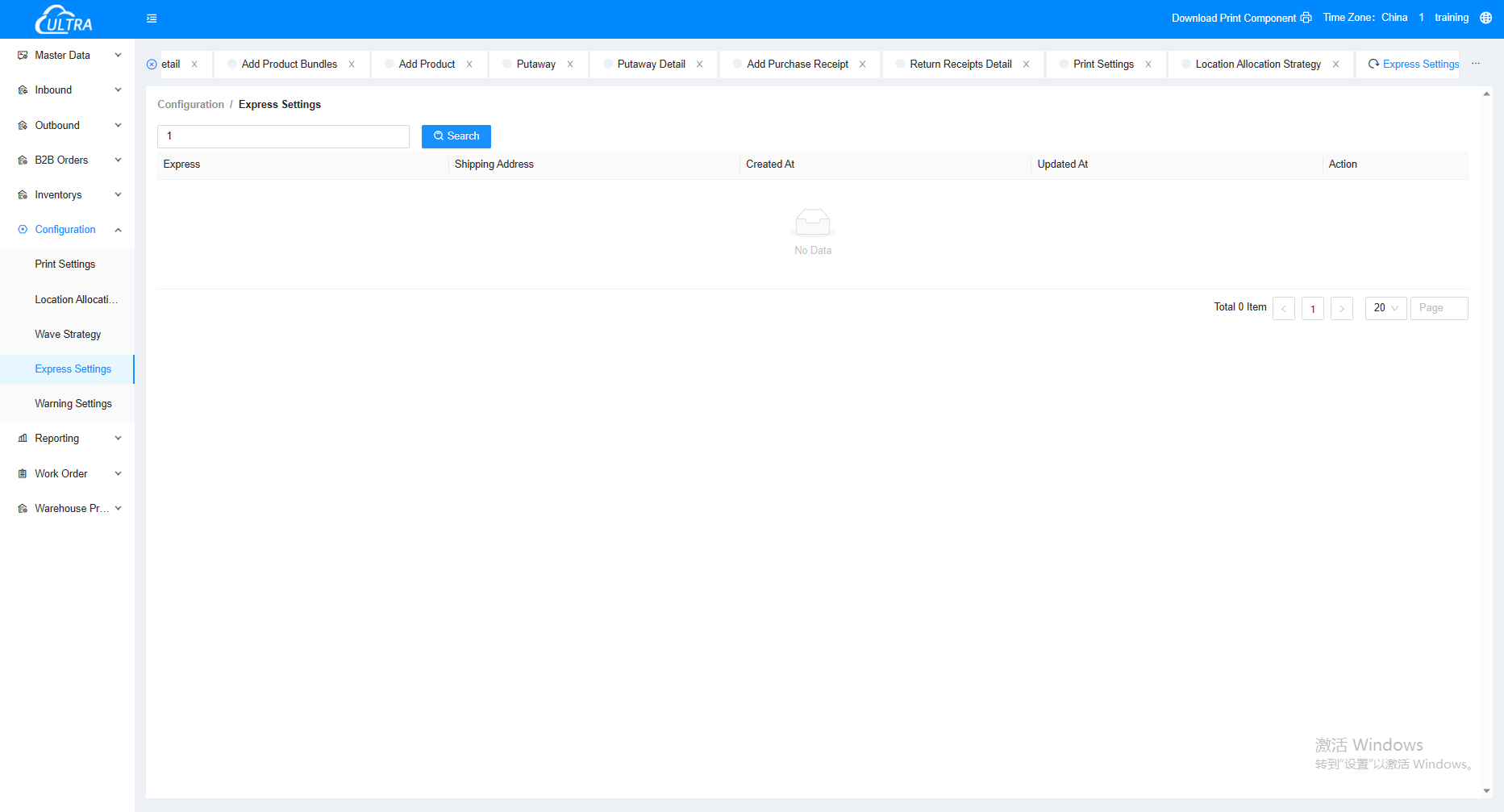Click the Total 0 Item text
Image resolution: width=1504 pixels, height=812 pixels.
(x=1240, y=307)
